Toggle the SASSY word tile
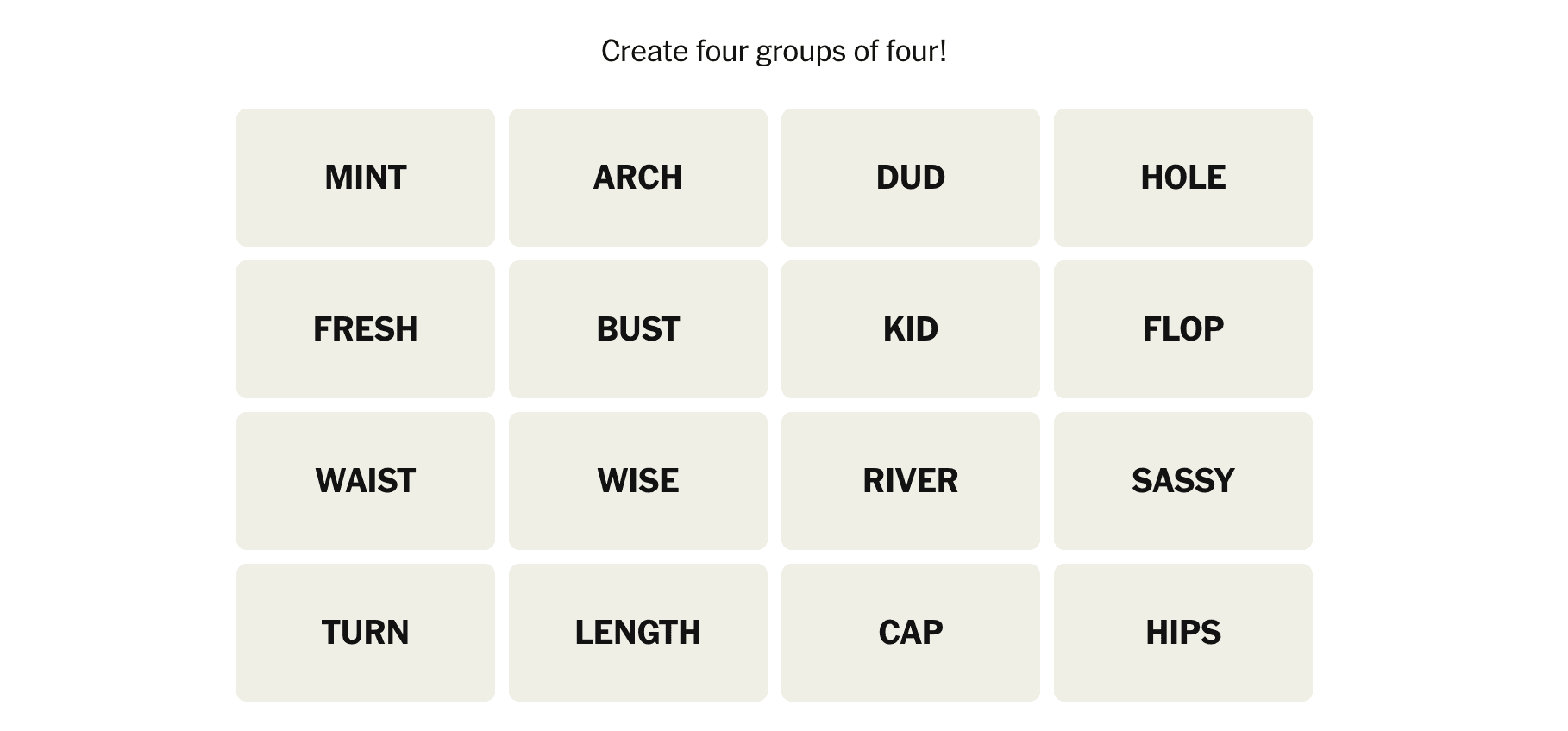 [x=1183, y=481]
